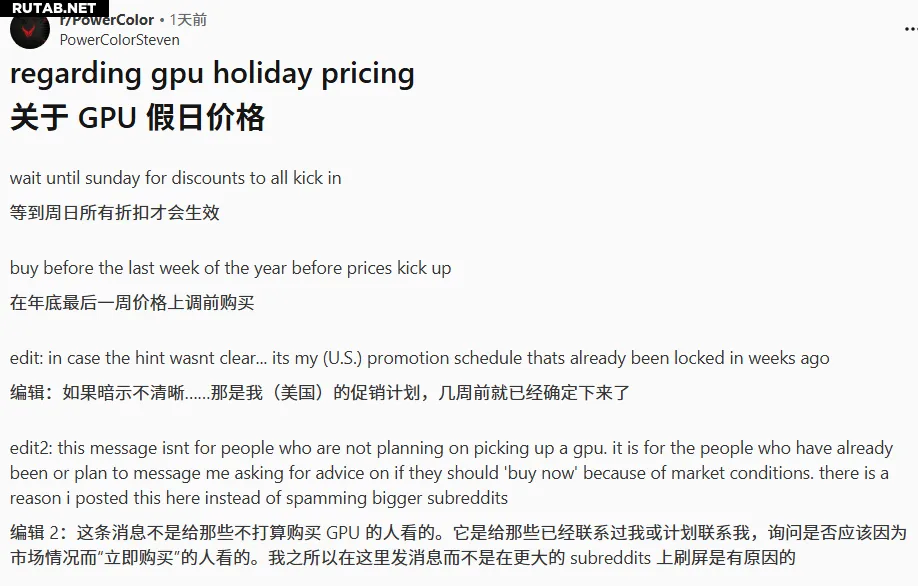Click the "1天前" post timestamp
The image size is (918, 586).
click(188, 19)
